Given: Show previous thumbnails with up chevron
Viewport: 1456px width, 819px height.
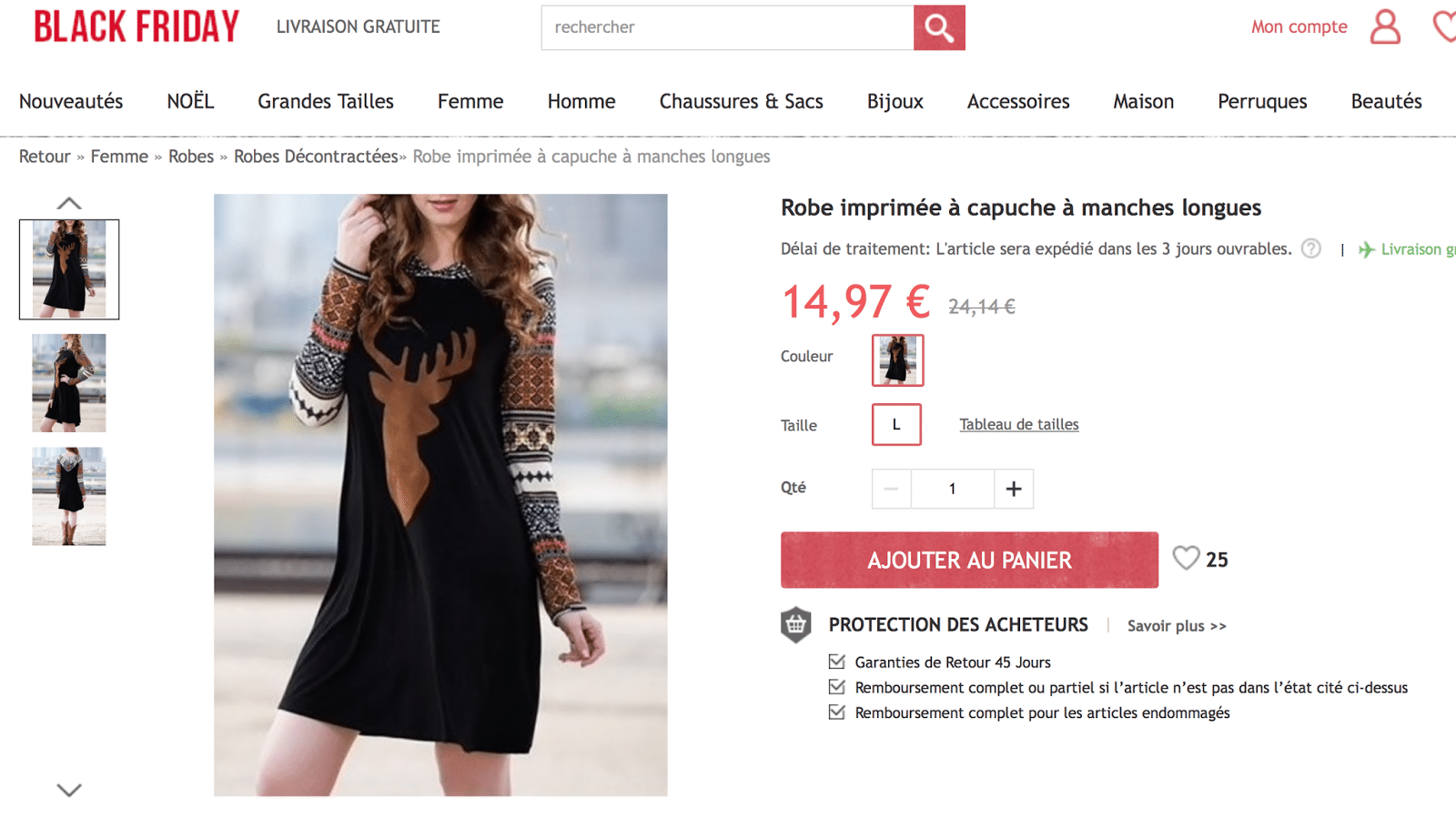Looking at the screenshot, I should click(x=69, y=203).
